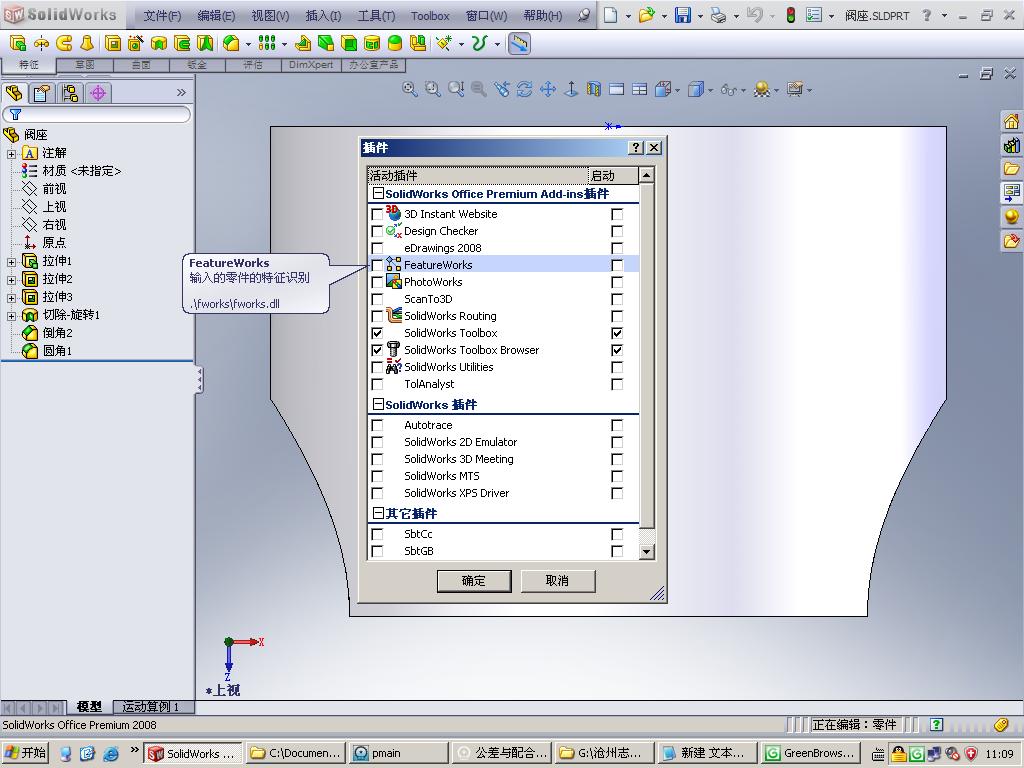Expand the 注解 tree node

click(11, 153)
